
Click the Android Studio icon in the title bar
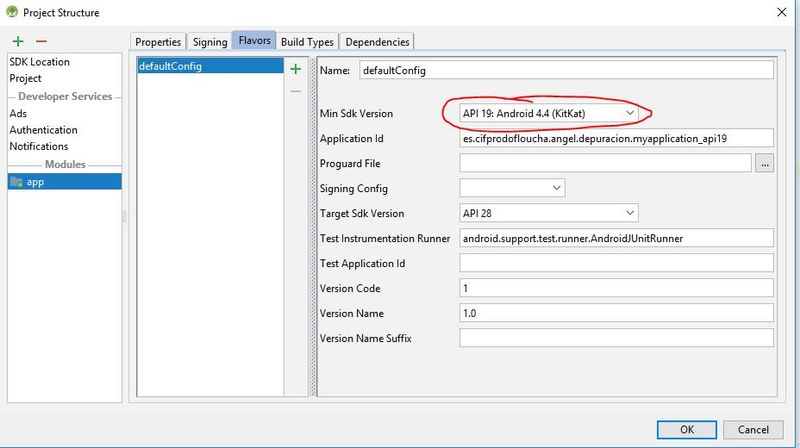click(12, 12)
